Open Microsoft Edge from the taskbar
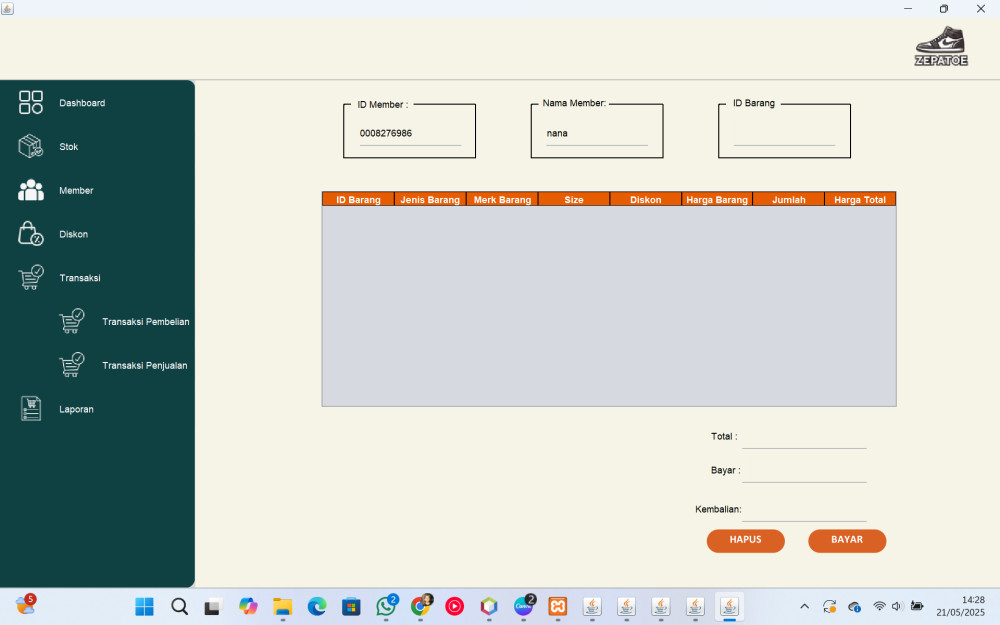 point(317,606)
